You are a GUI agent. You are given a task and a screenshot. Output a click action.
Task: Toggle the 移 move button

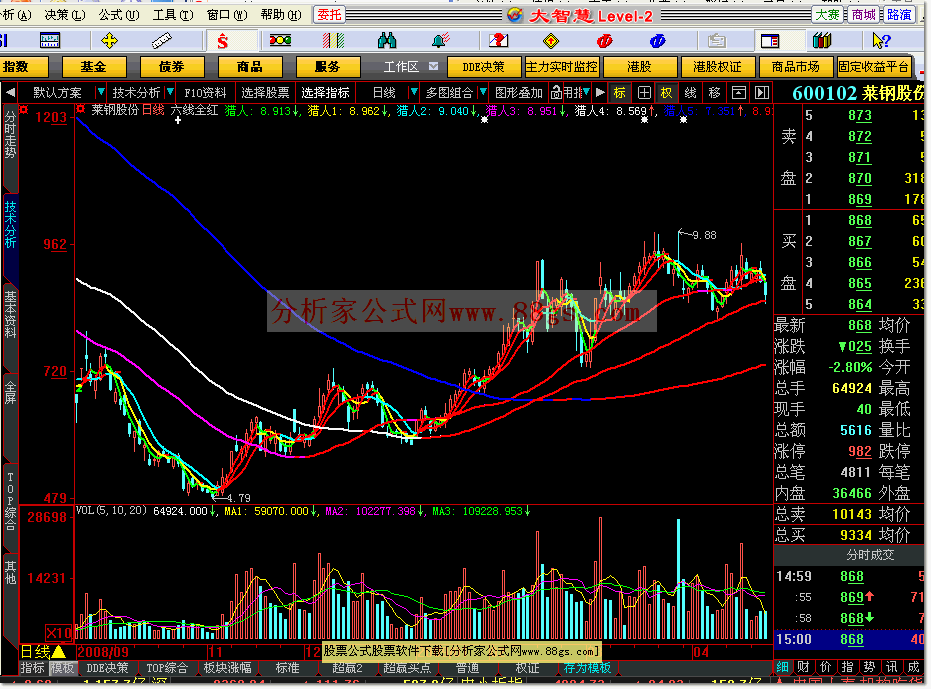coord(714,93)
